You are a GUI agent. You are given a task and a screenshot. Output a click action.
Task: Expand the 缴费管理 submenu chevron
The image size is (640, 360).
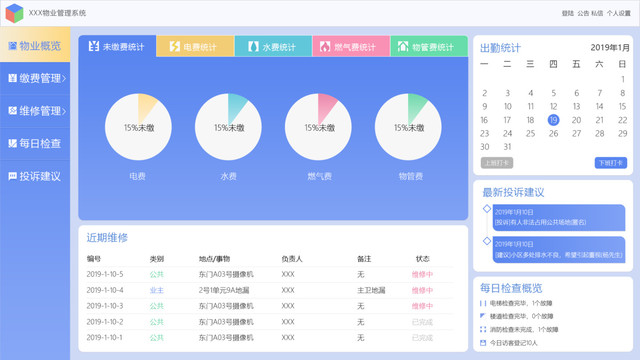64,78
